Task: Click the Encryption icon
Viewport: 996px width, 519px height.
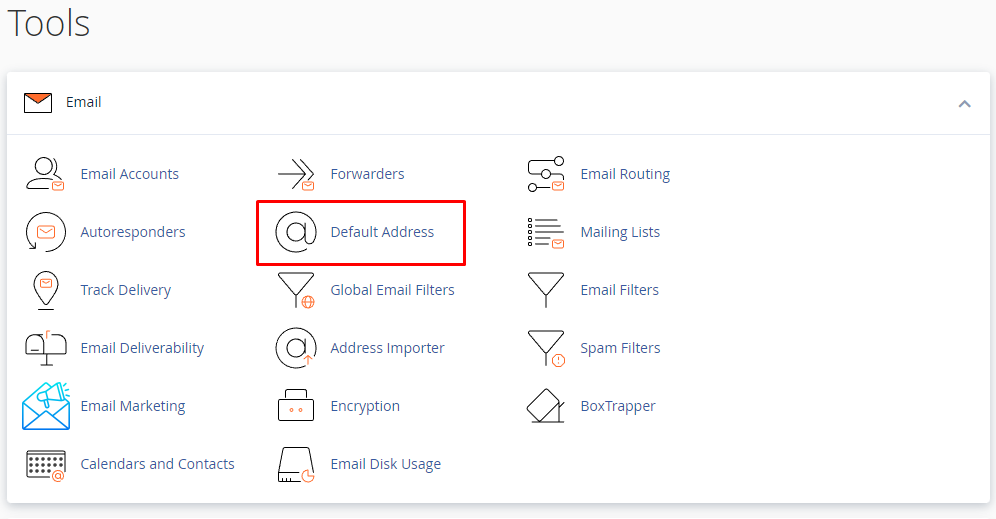Action: [296, 406]
